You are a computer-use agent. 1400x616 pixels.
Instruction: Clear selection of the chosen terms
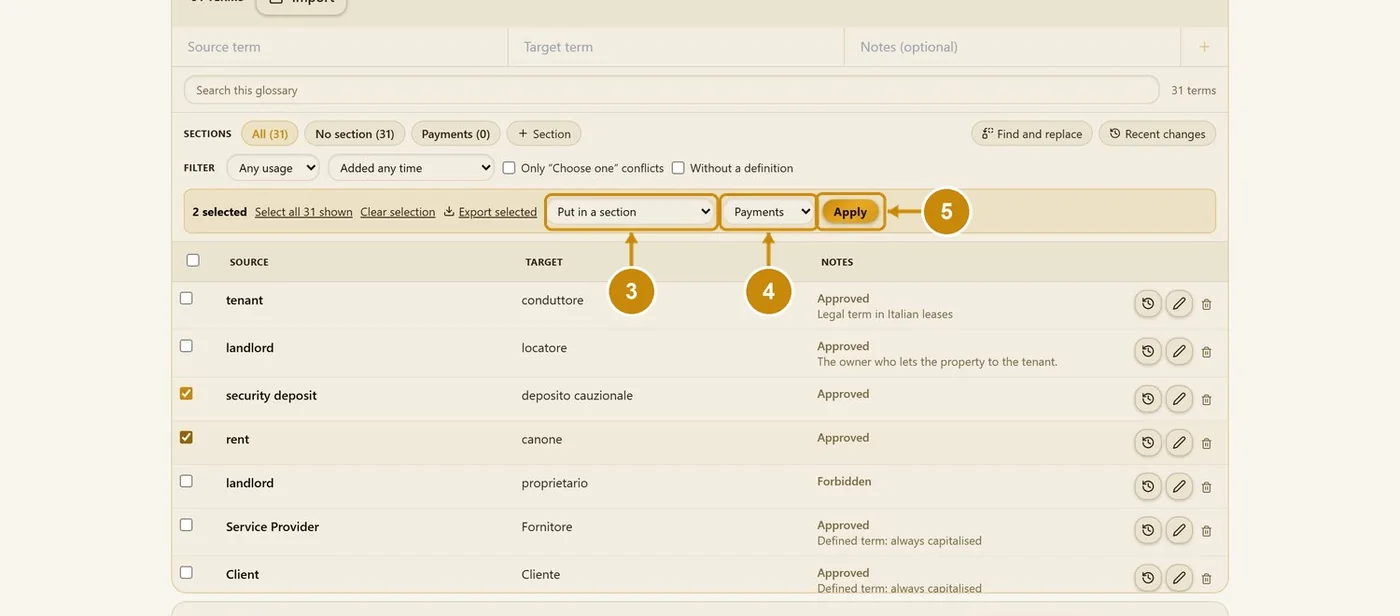click(398, 212)
